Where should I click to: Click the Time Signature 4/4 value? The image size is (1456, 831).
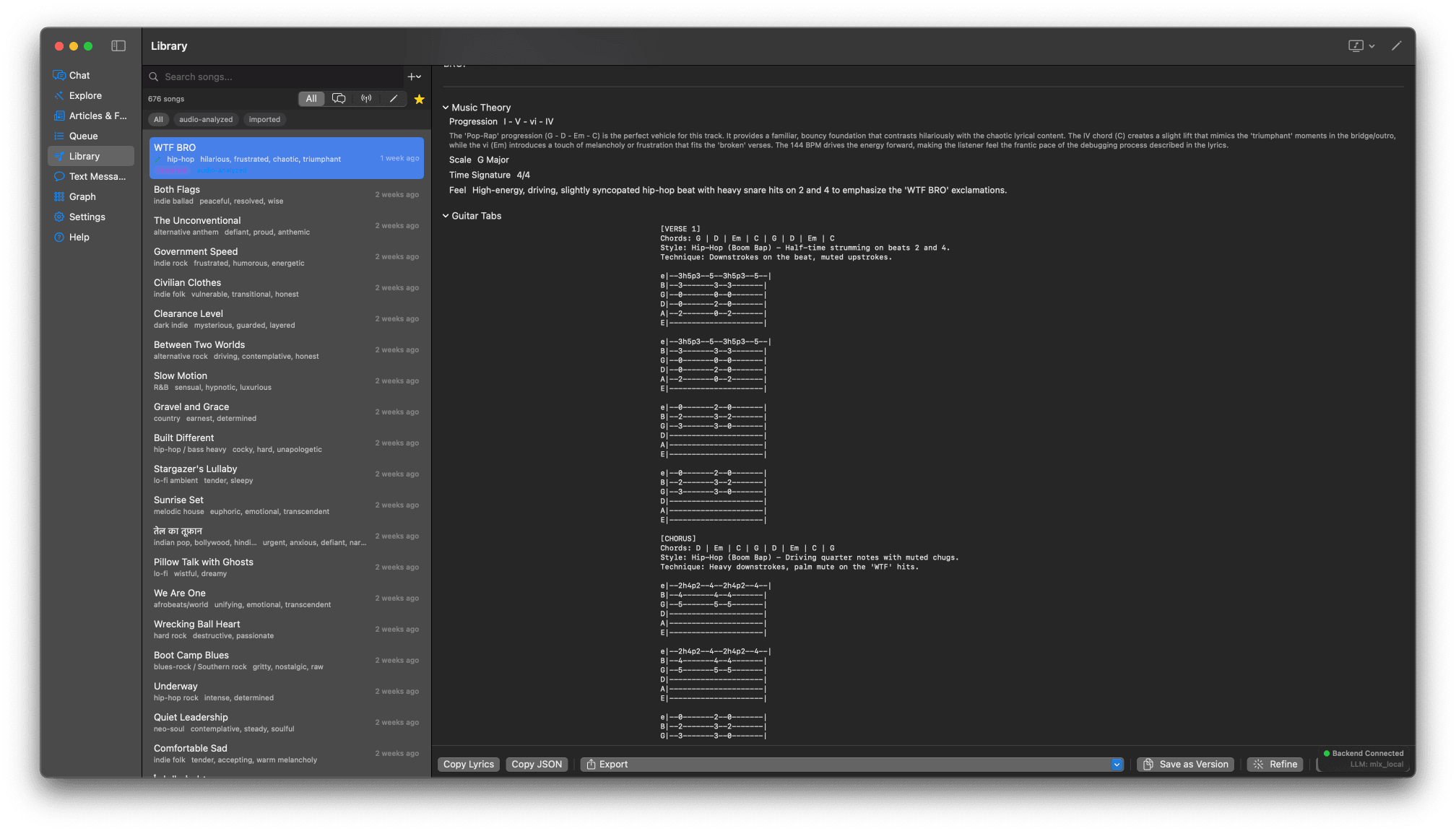(524, 175)
